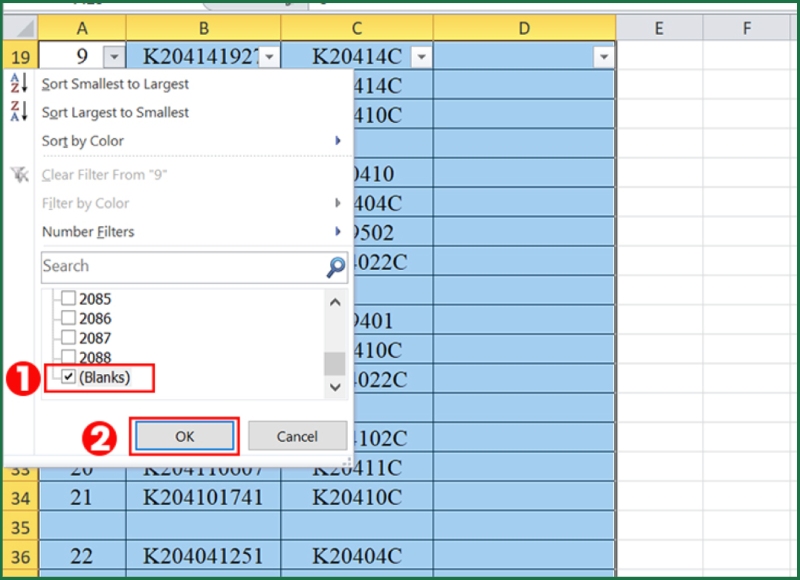
Task: Click the magnifying glass search icon
Action: (334, 266)
